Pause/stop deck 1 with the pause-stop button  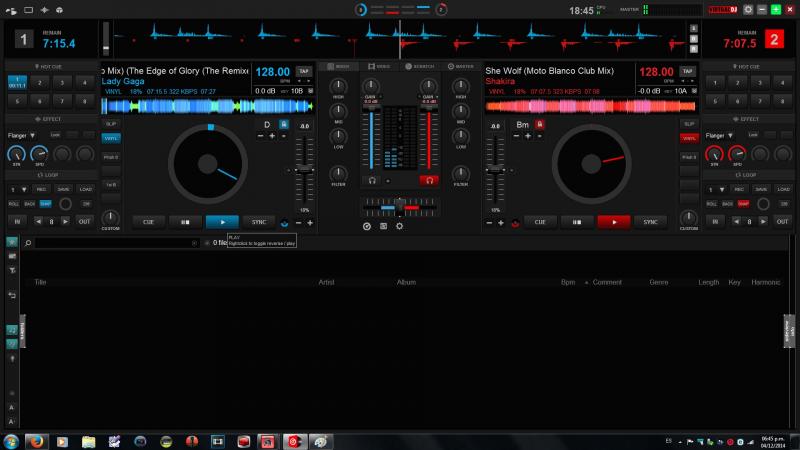(185, 222)
